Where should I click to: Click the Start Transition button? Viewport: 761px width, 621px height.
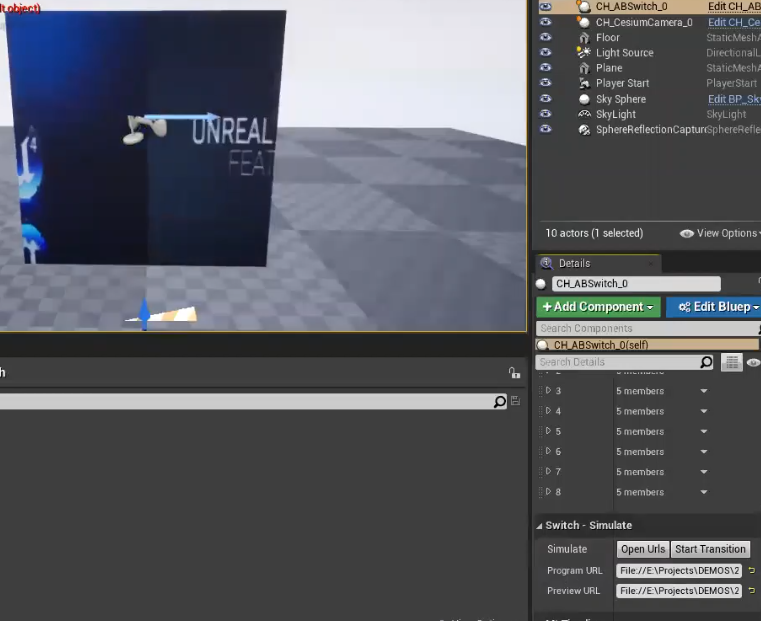coord(710,549)
